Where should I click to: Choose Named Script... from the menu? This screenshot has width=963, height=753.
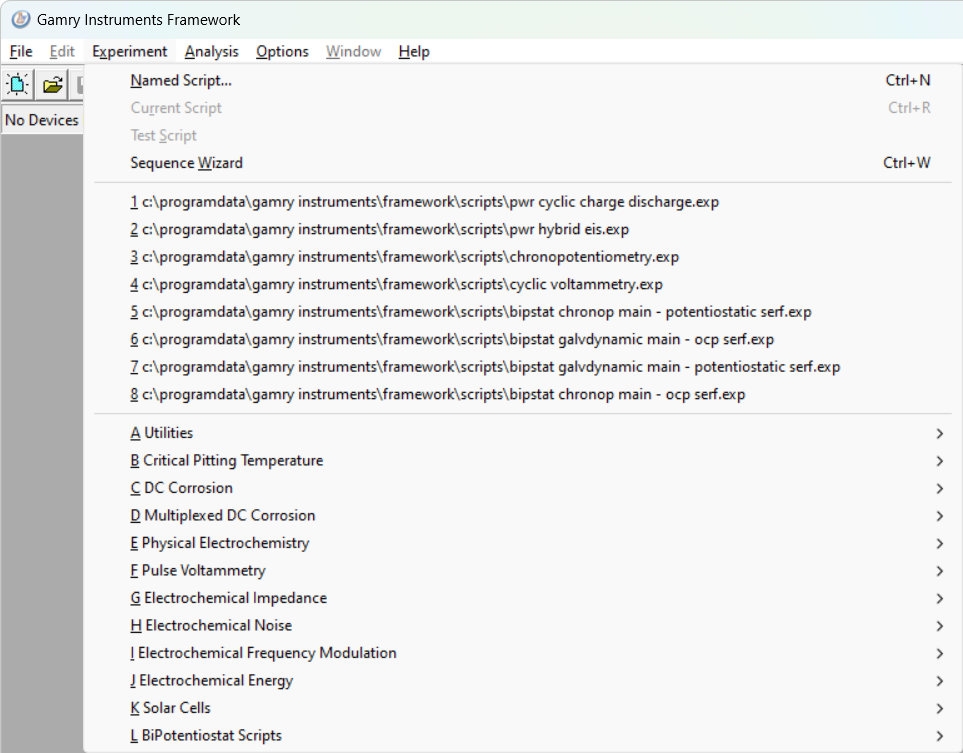pos(522,80)
